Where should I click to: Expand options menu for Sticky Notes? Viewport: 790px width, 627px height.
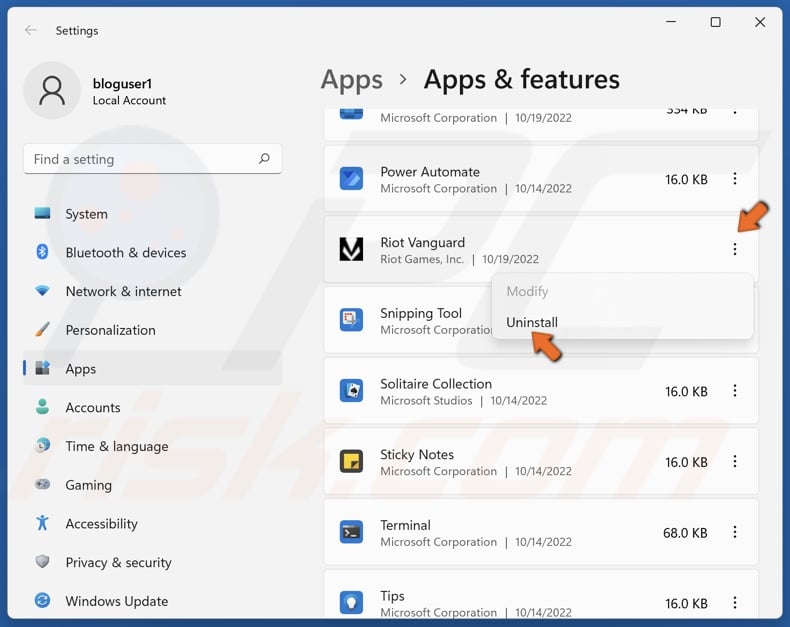coord(735,462)
